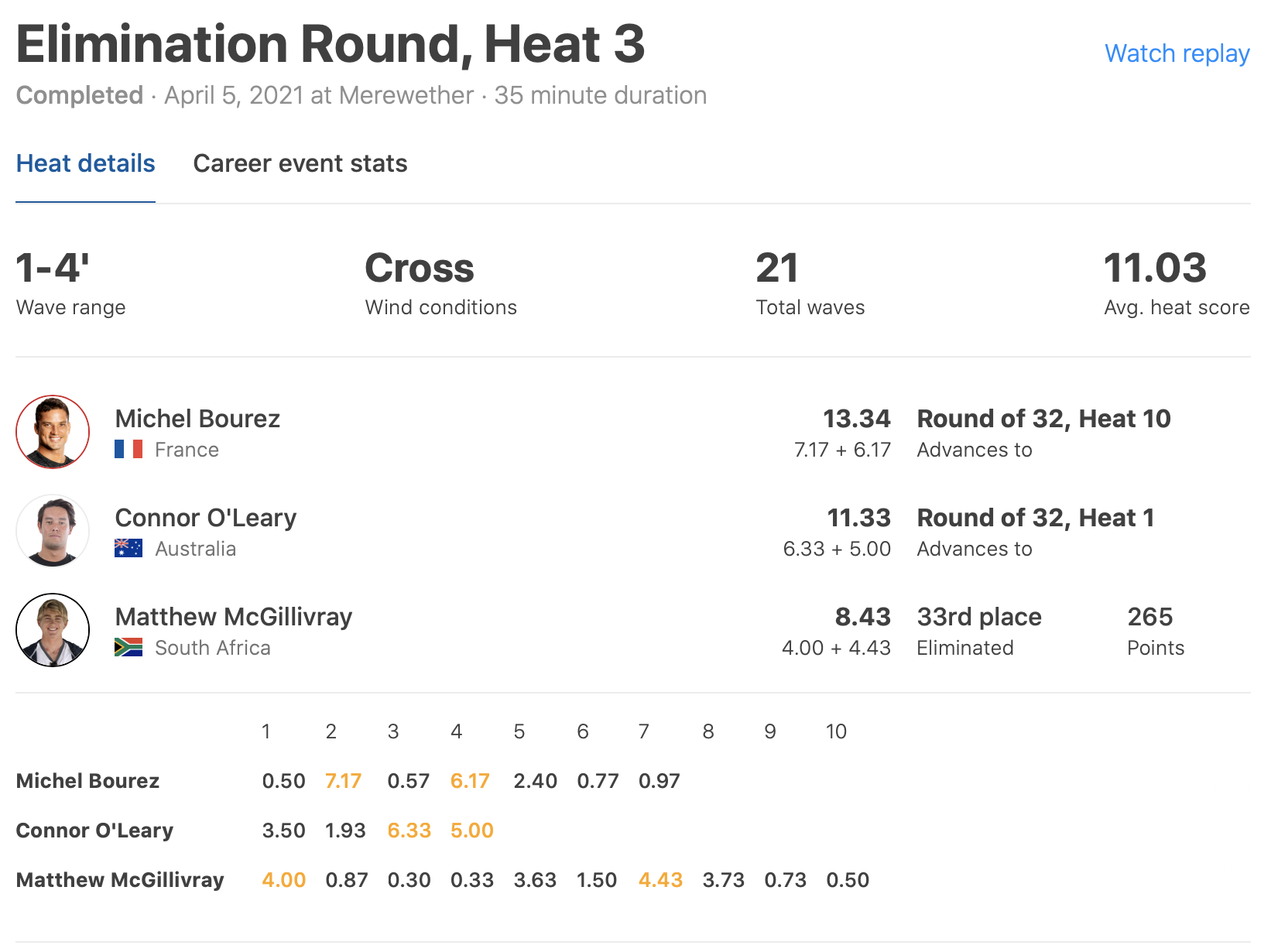The image size is (1271, 952).
Task: Go to Round of 32, Heat 1
Action: point(1035,518)
